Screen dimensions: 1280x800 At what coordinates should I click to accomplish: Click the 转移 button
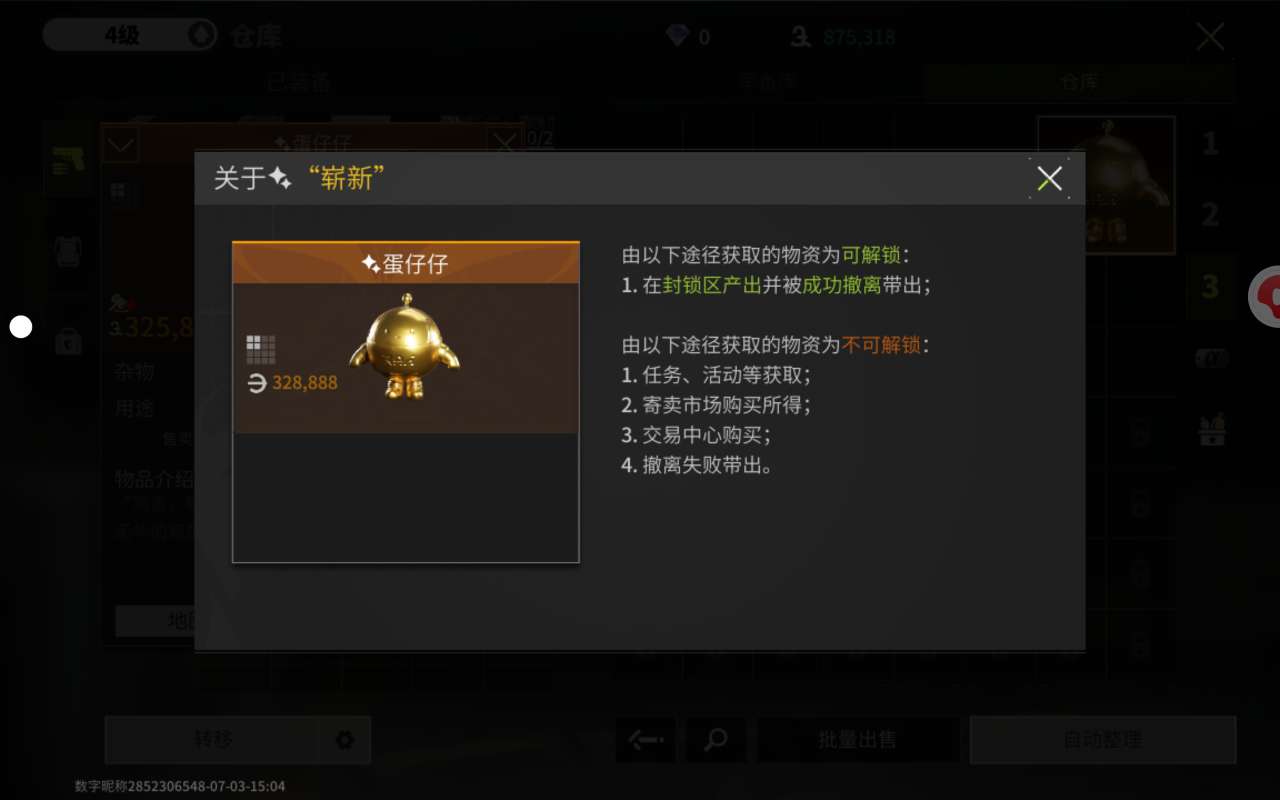point(213,740)
